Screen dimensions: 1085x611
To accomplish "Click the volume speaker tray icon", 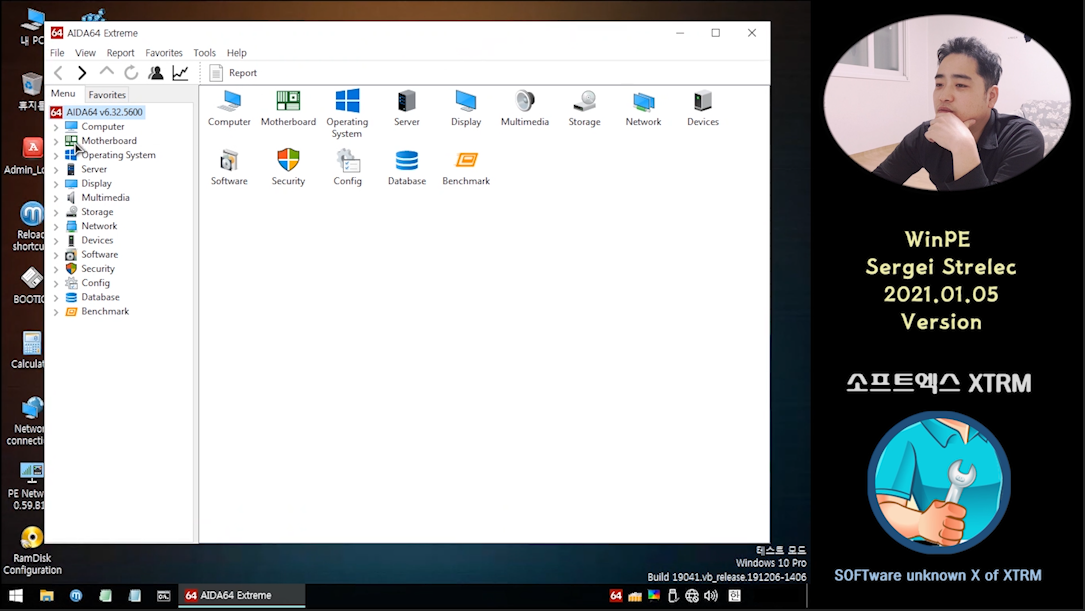I will 711,596.
